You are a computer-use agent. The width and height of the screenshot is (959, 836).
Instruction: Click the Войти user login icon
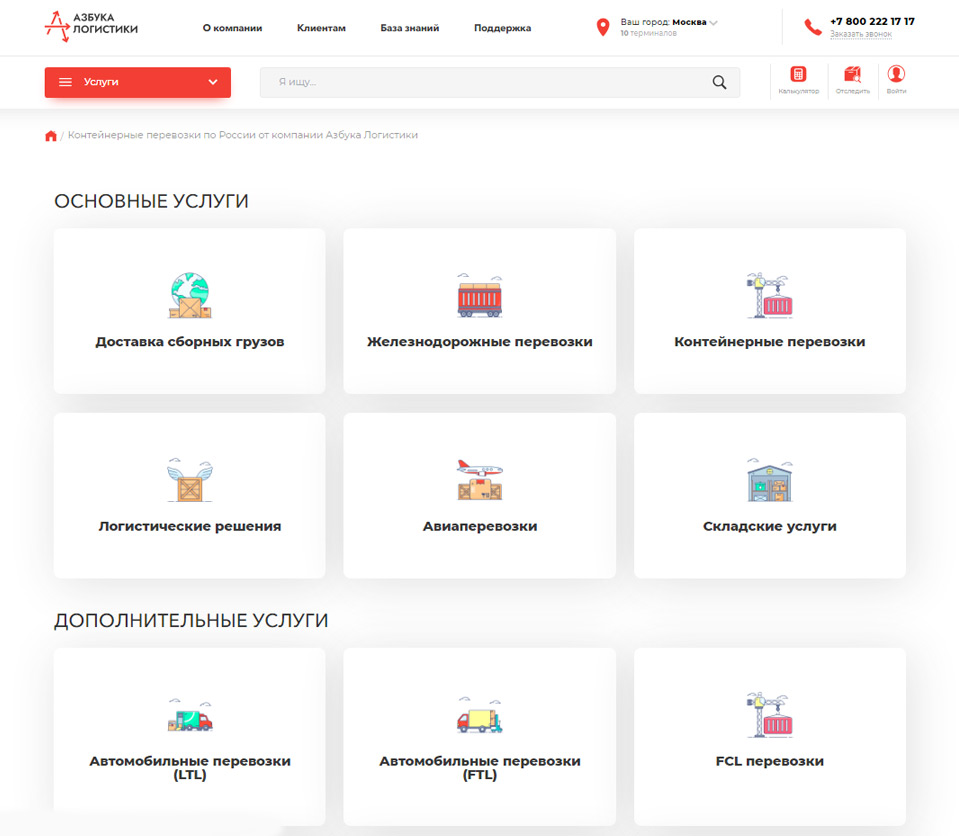coord(896,74)
